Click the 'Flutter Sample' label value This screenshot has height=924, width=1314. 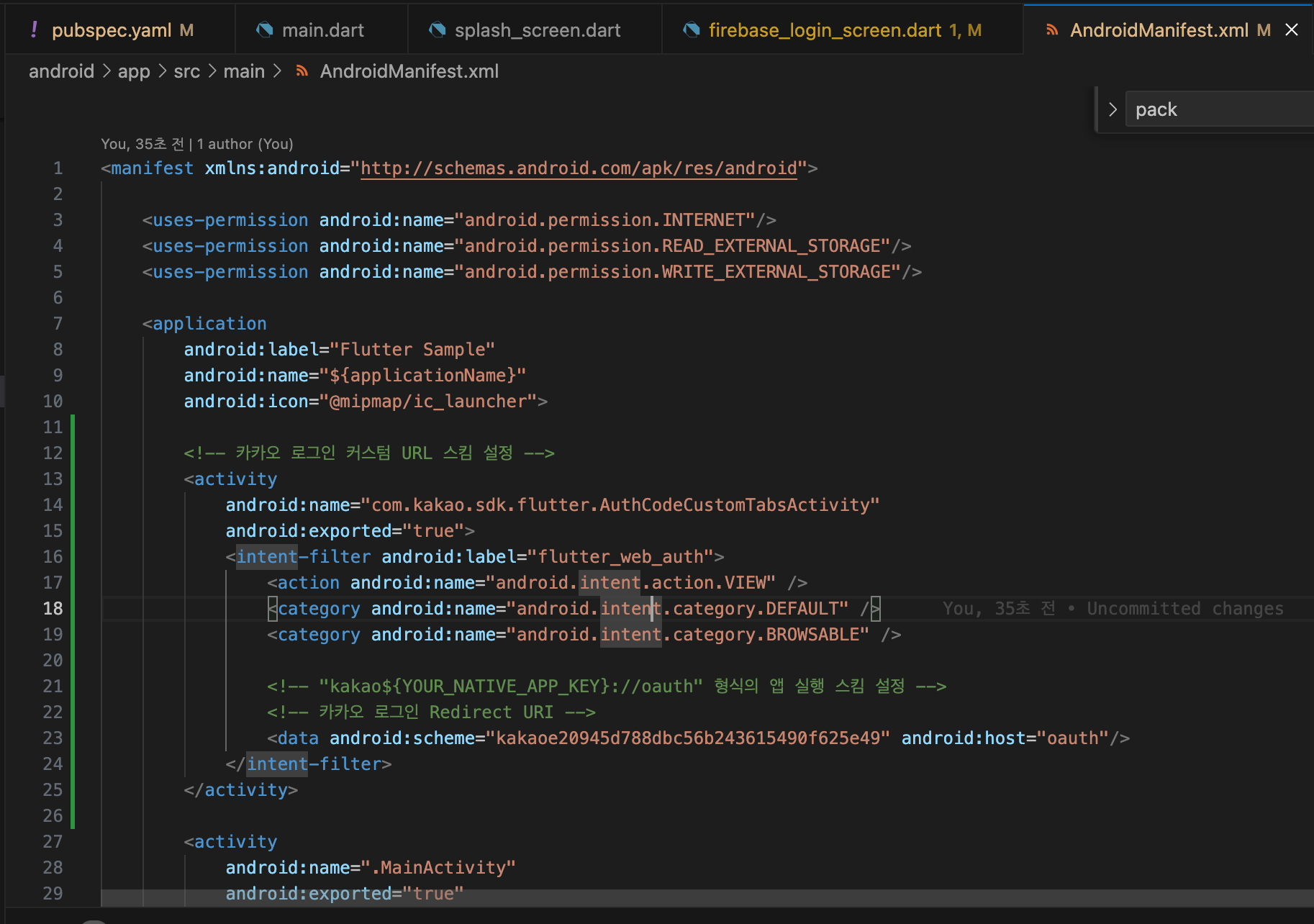coord(412,350)
